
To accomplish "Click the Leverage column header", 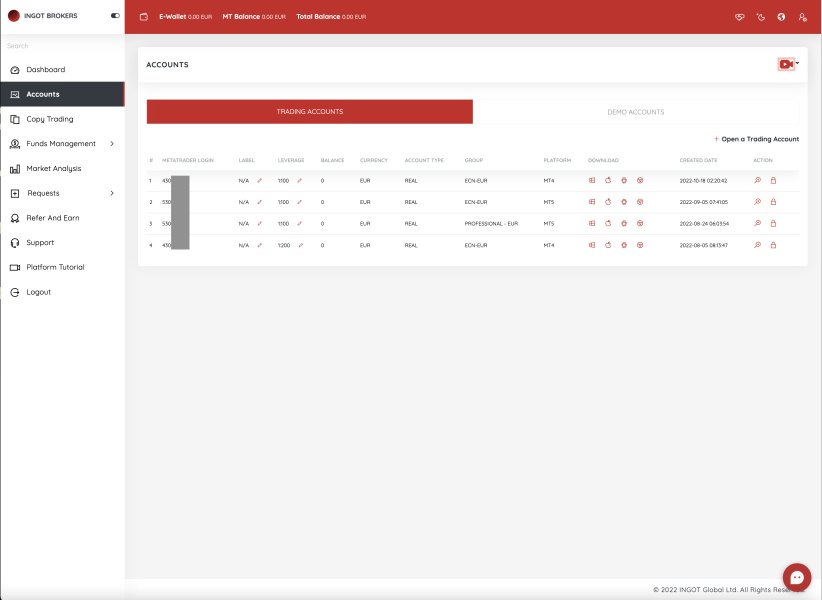I will point(290,160).
